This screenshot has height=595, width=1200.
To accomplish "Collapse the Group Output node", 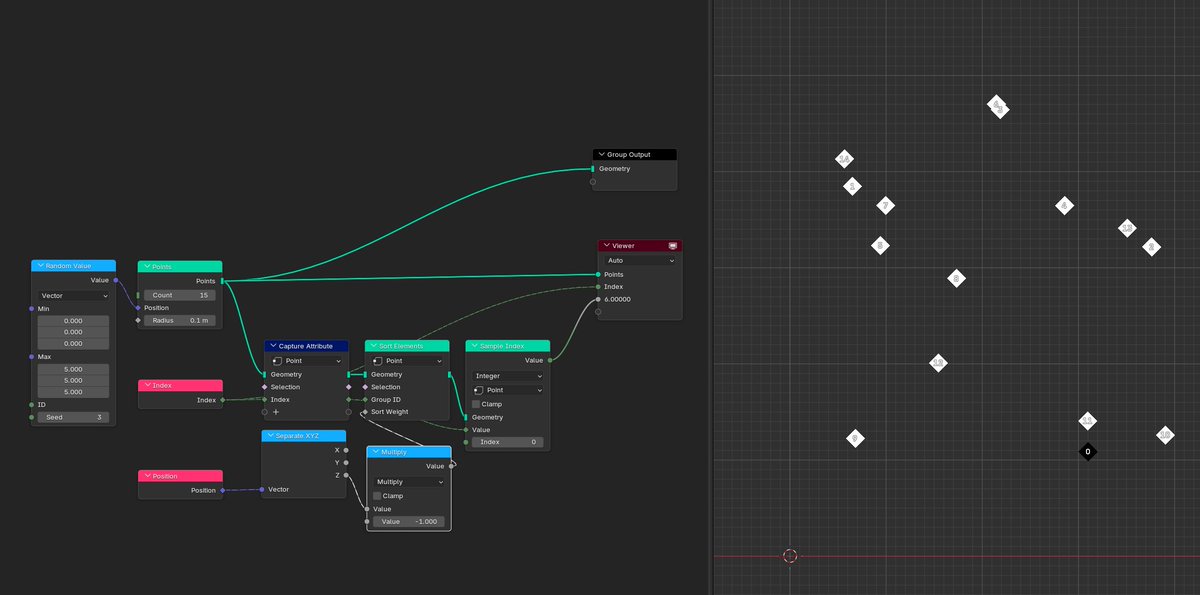I will tap(601, 155).
